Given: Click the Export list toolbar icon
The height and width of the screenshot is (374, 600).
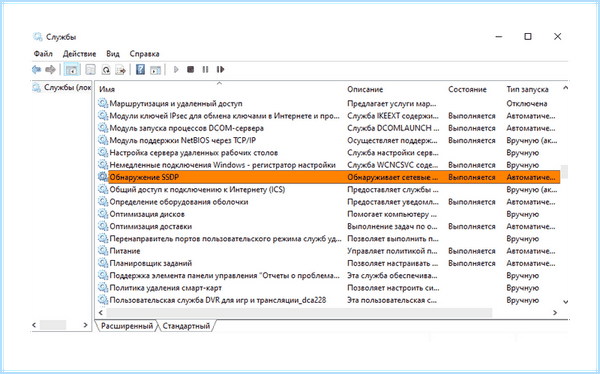Looking at the screenshot, I should coord(121,70).
